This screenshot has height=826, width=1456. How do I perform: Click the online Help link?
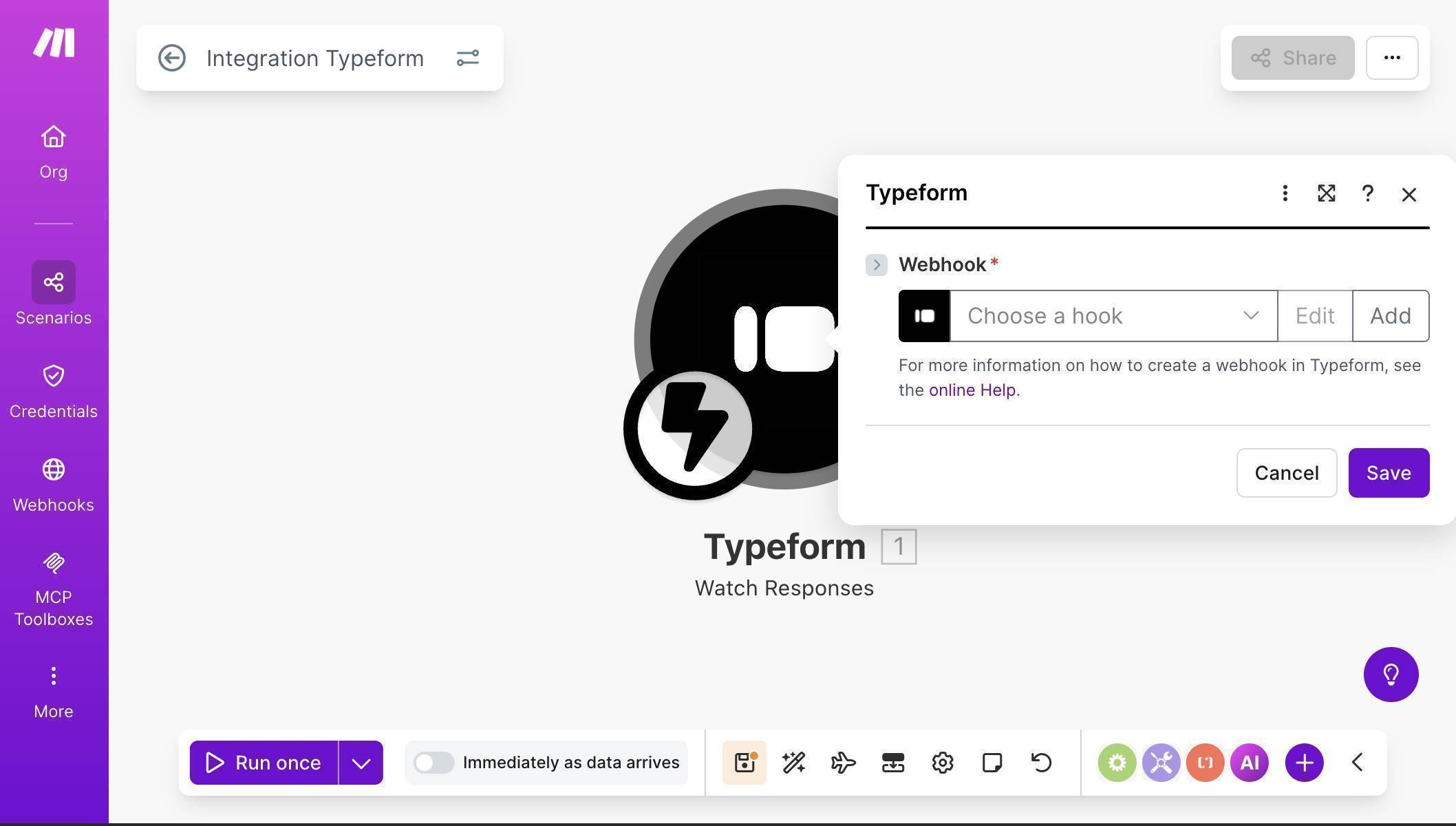tap(972, 389)
